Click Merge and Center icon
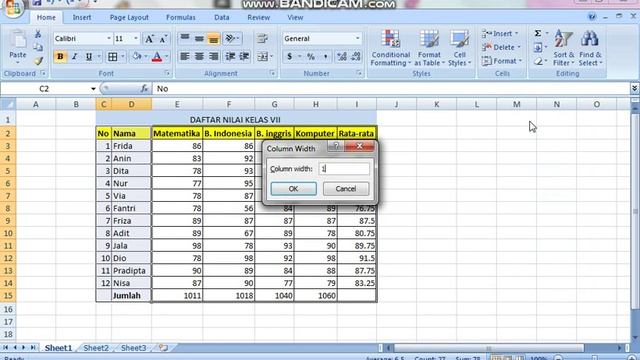 (x=262, y=56)
